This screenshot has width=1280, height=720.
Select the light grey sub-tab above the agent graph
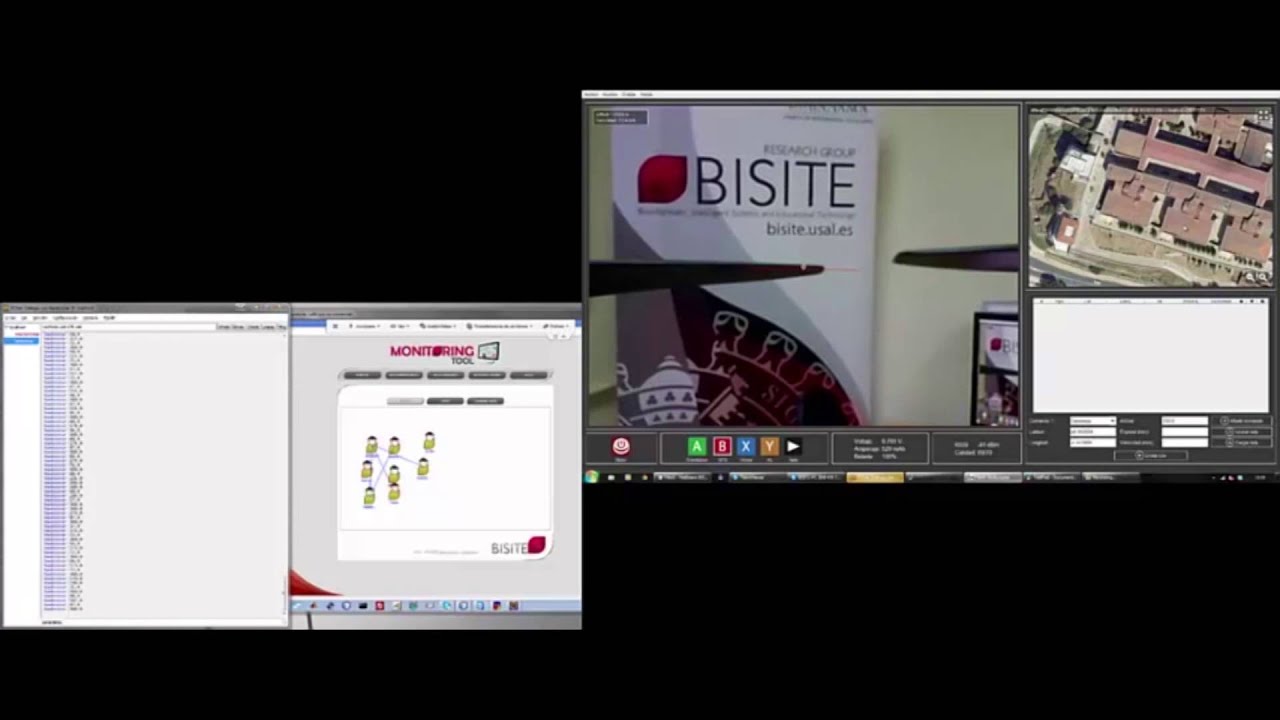pos(405,401)
